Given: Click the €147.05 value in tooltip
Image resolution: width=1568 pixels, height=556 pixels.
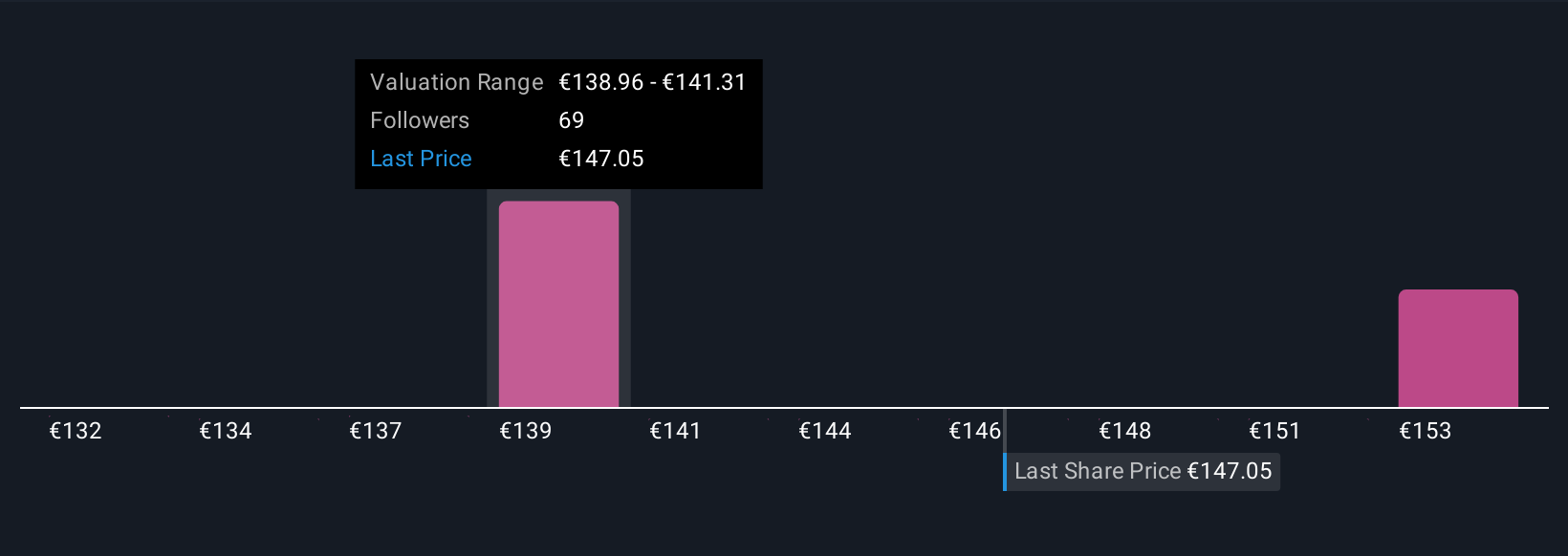Looking at the screenshot, I should coord(601,159).
